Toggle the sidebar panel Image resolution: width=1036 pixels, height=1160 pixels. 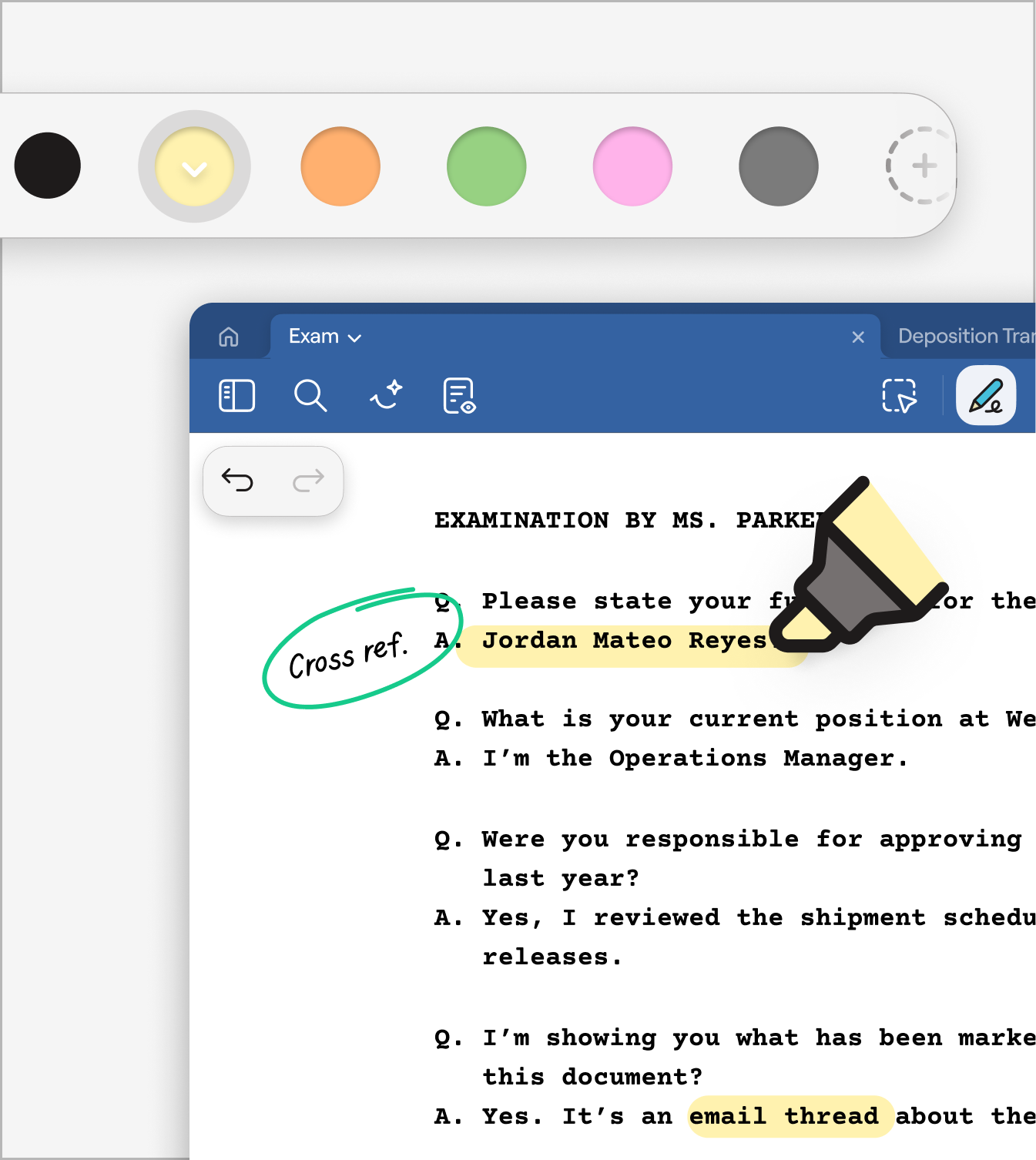[237, 396]
